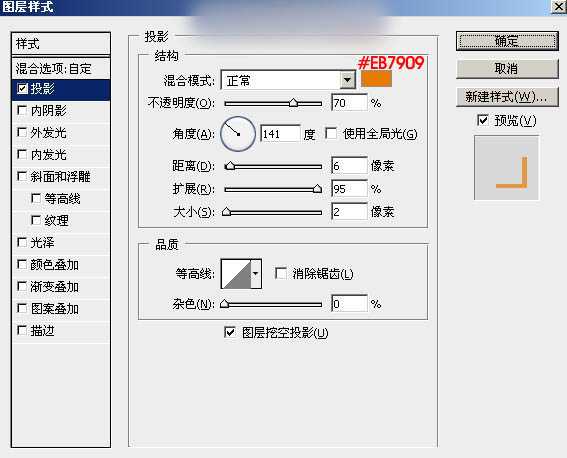Toggle the 预览 preview checkbox
Screen dimensions: 567x458
[x=483, y=120]
